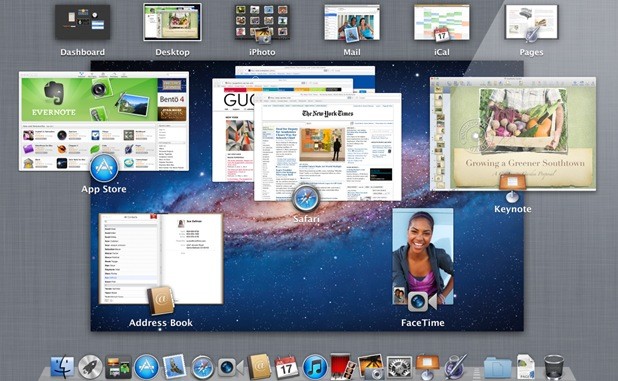This screenshot has height=381, width=618.
Task: Click the "Keynote" label
Action: [x=513, y=209]
